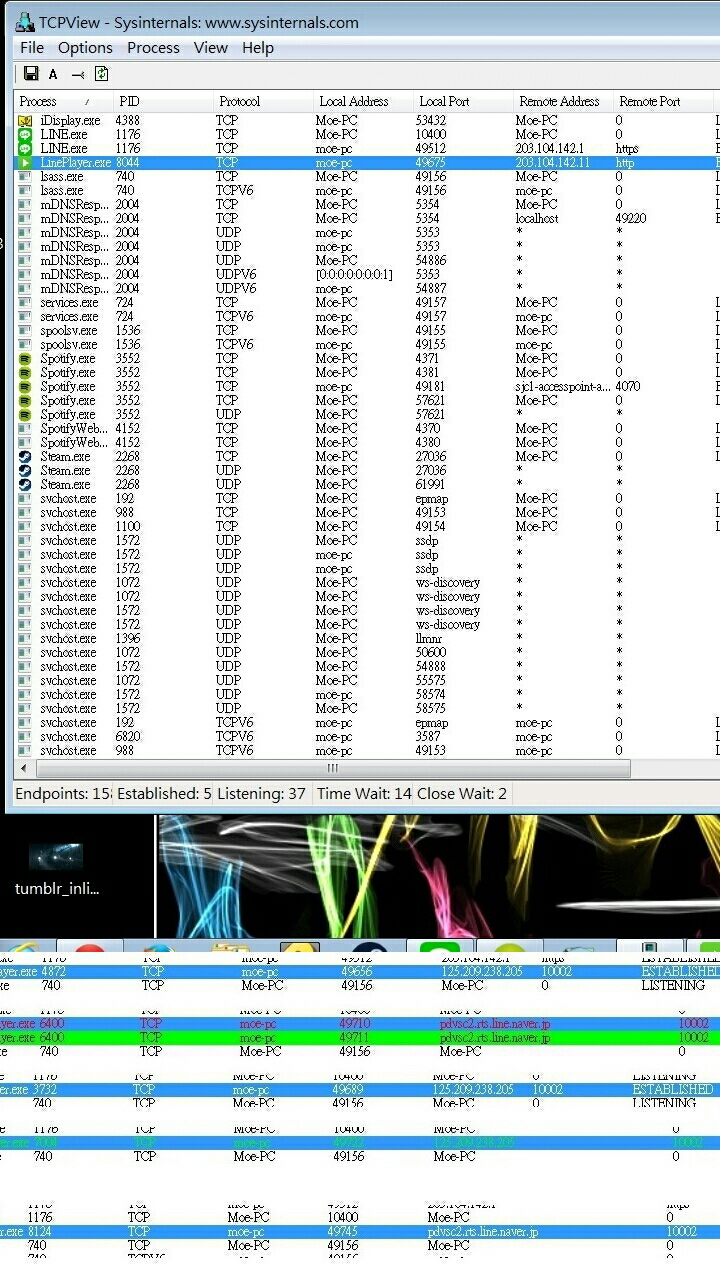Click the svchost.exe icon in PID 1396 row
The image size is (720, 1280).
25,638
